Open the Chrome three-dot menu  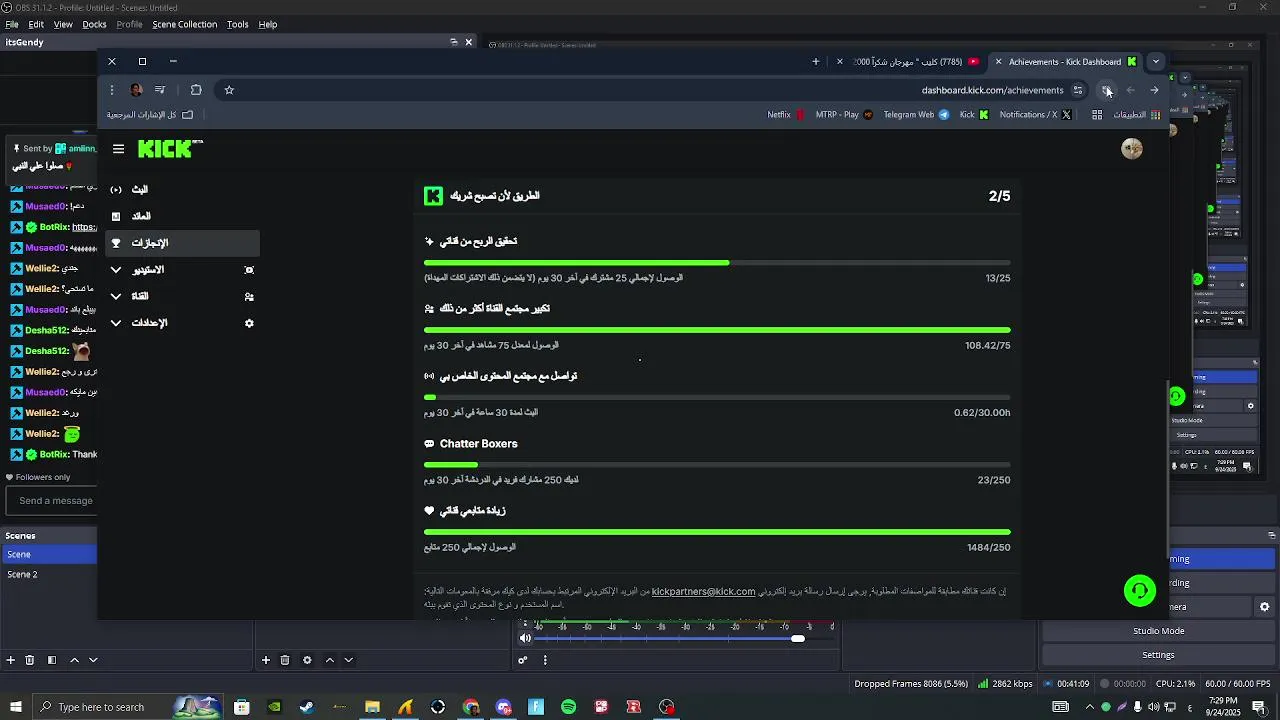(112, 90)
